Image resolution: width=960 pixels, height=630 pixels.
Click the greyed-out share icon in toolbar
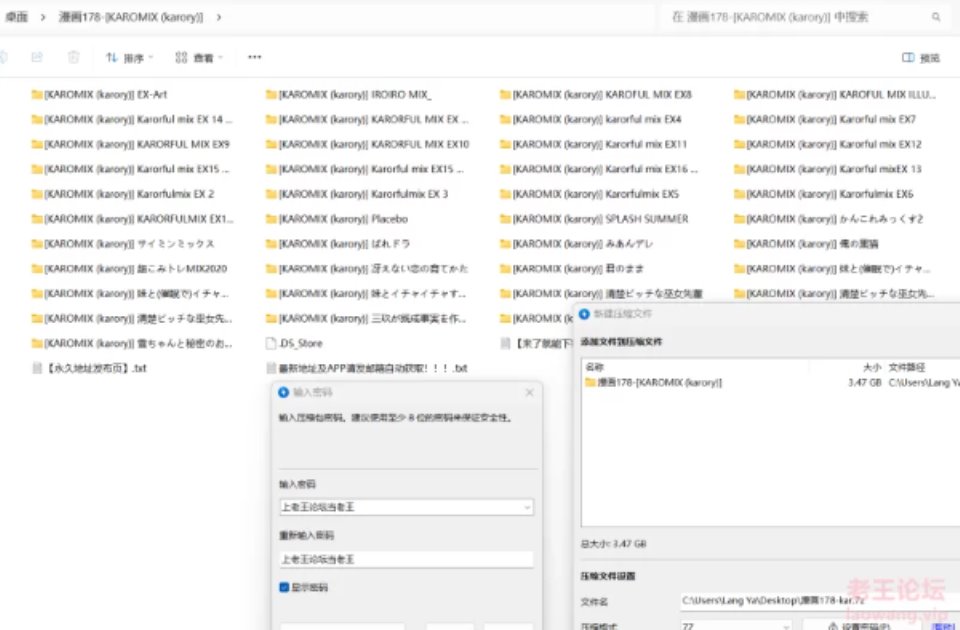click(37, 57)
